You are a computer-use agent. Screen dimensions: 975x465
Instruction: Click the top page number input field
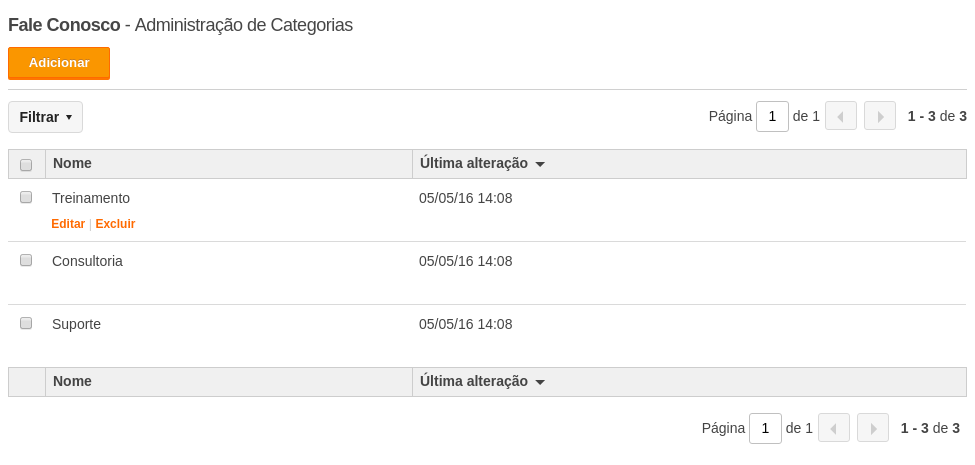(772, 116)
